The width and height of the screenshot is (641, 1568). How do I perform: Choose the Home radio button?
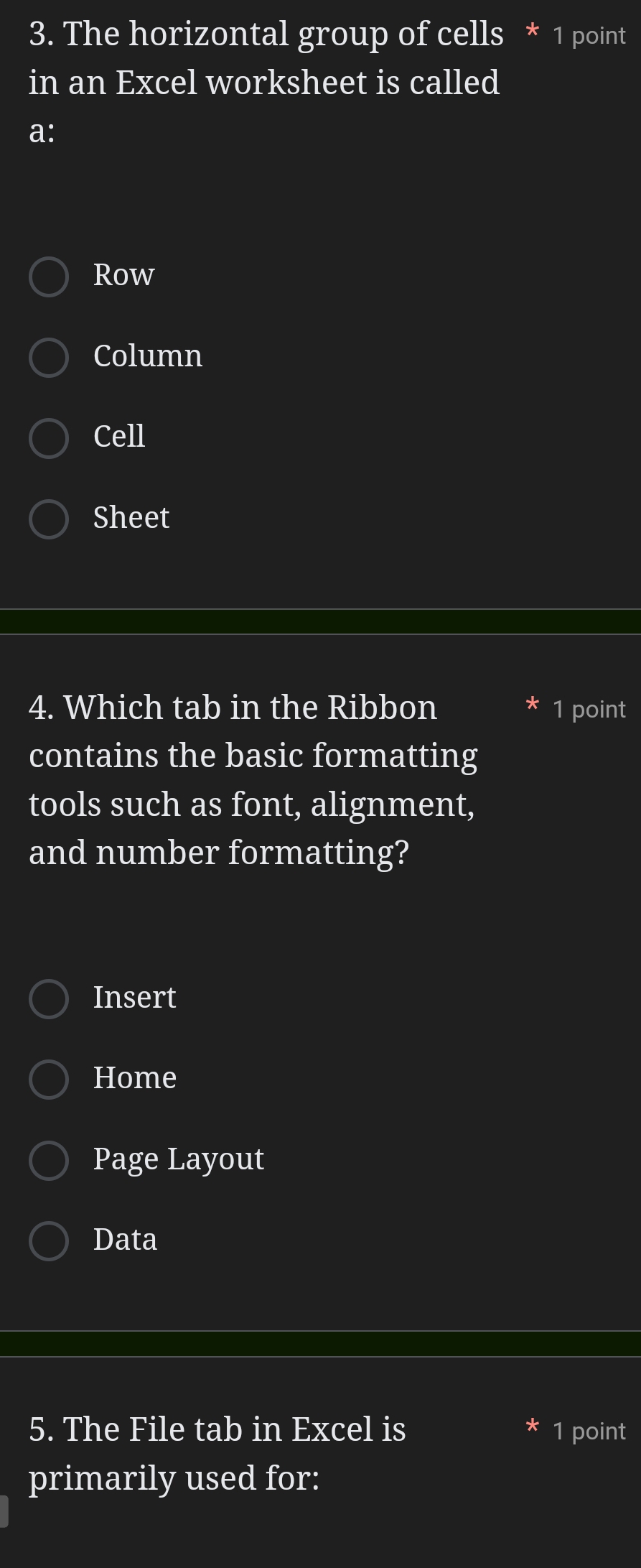[x=49, y=1080]
